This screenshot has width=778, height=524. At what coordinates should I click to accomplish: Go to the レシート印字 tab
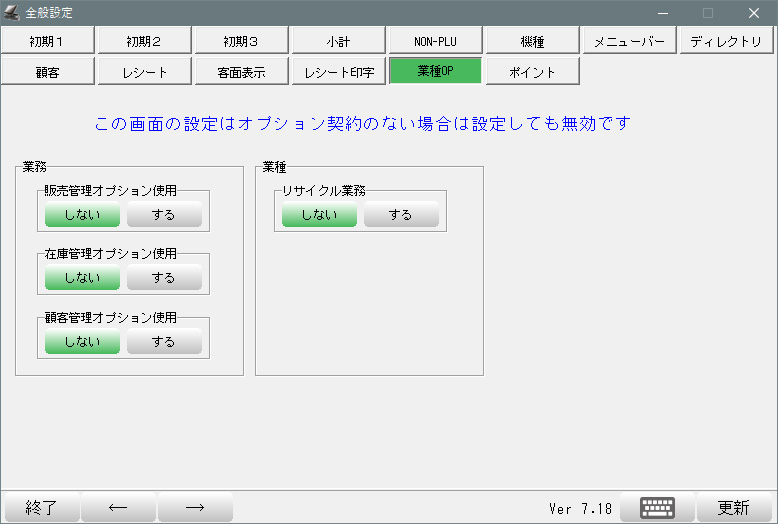tap(338, 72)
